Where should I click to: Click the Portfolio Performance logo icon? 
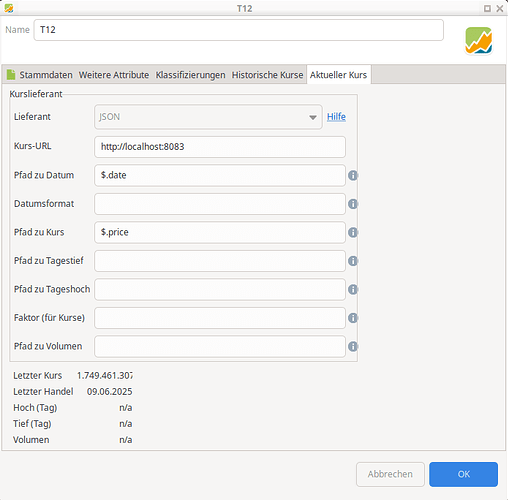478,41
